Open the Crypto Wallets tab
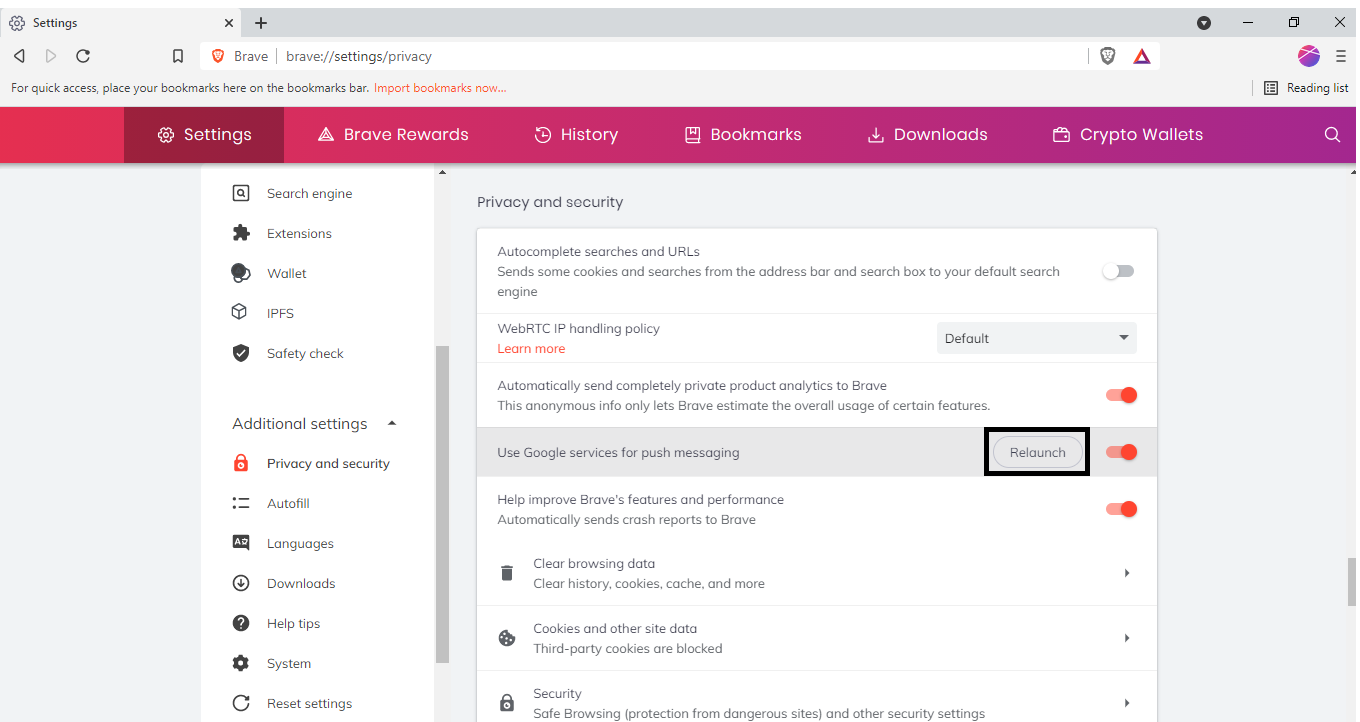The width and height of the screenshot is (1360, 722). (1128, 135)
